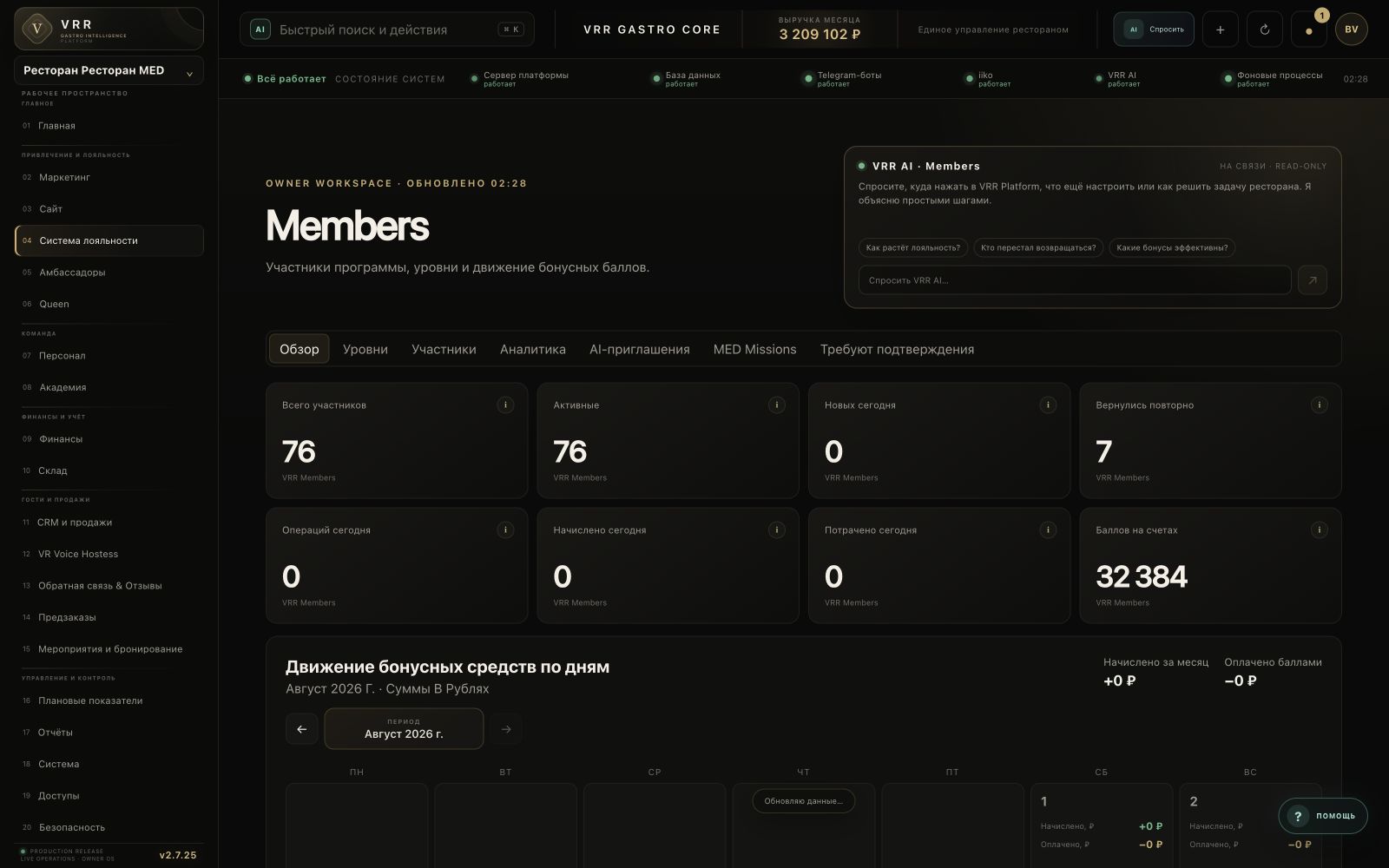Screen dimensions: 1389x868
Task: Show info for Потрачено сегодня card
Action: tap(1048, 530)
